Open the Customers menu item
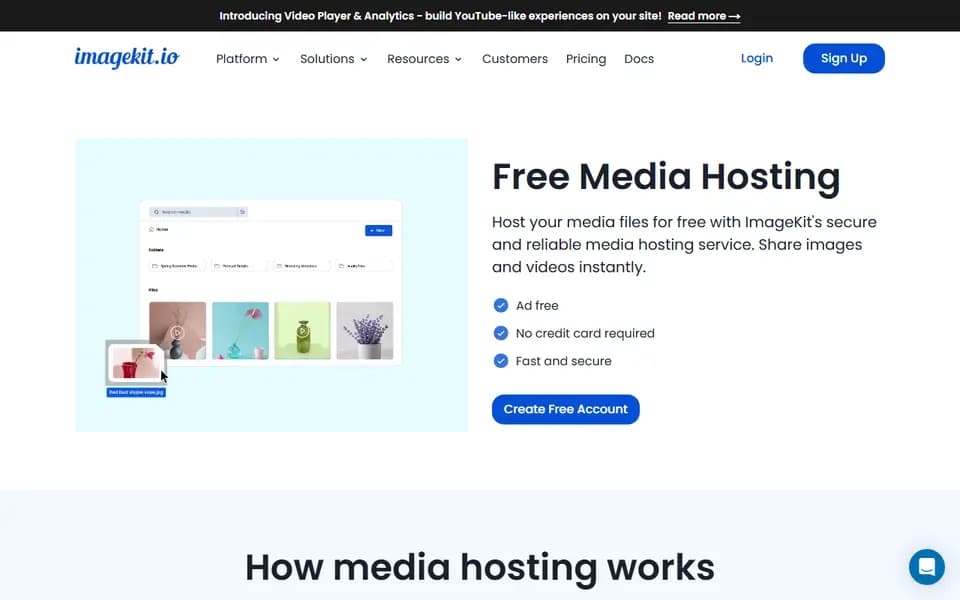 515,59
